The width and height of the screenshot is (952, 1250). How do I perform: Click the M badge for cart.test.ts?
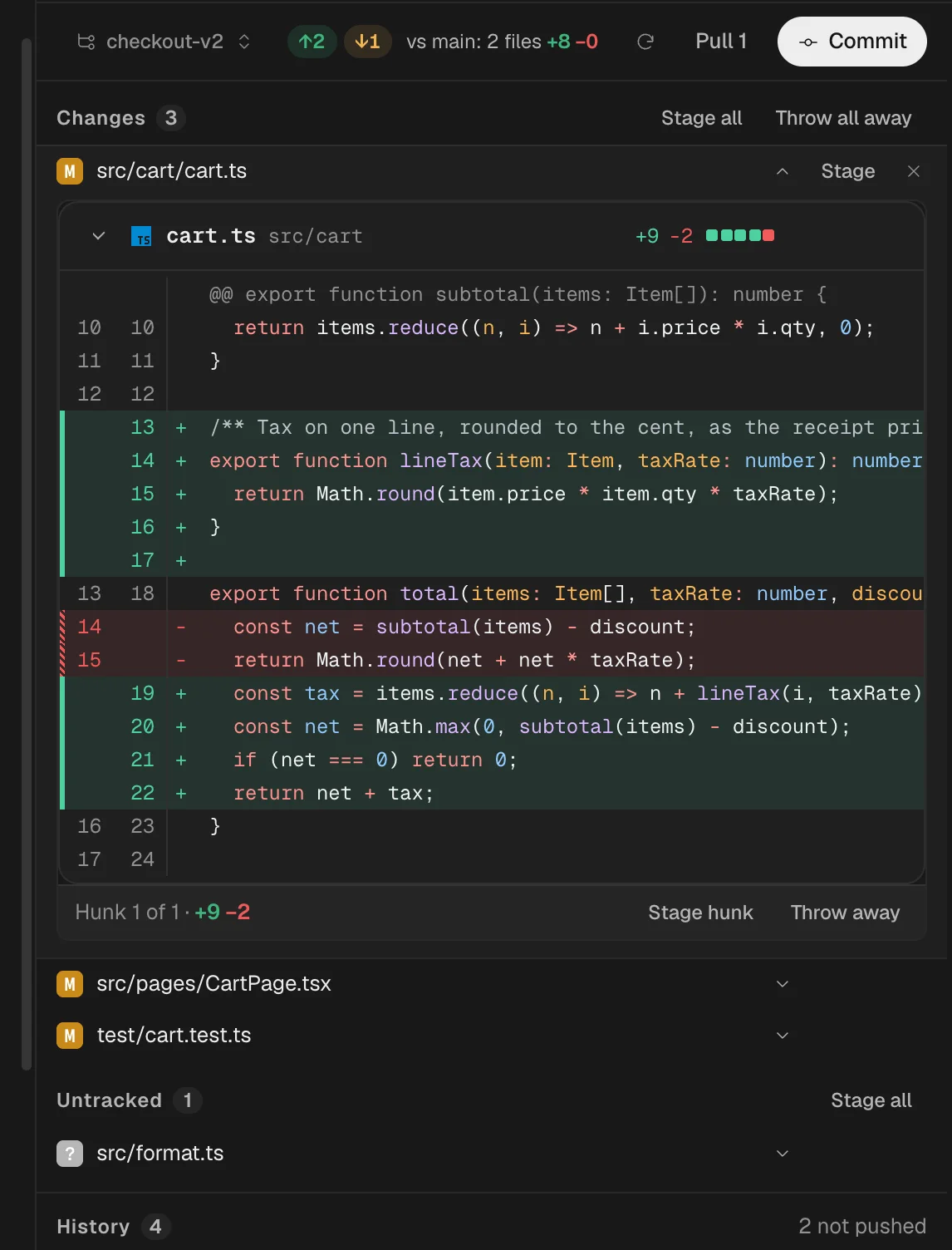(x=70, y=1036)
